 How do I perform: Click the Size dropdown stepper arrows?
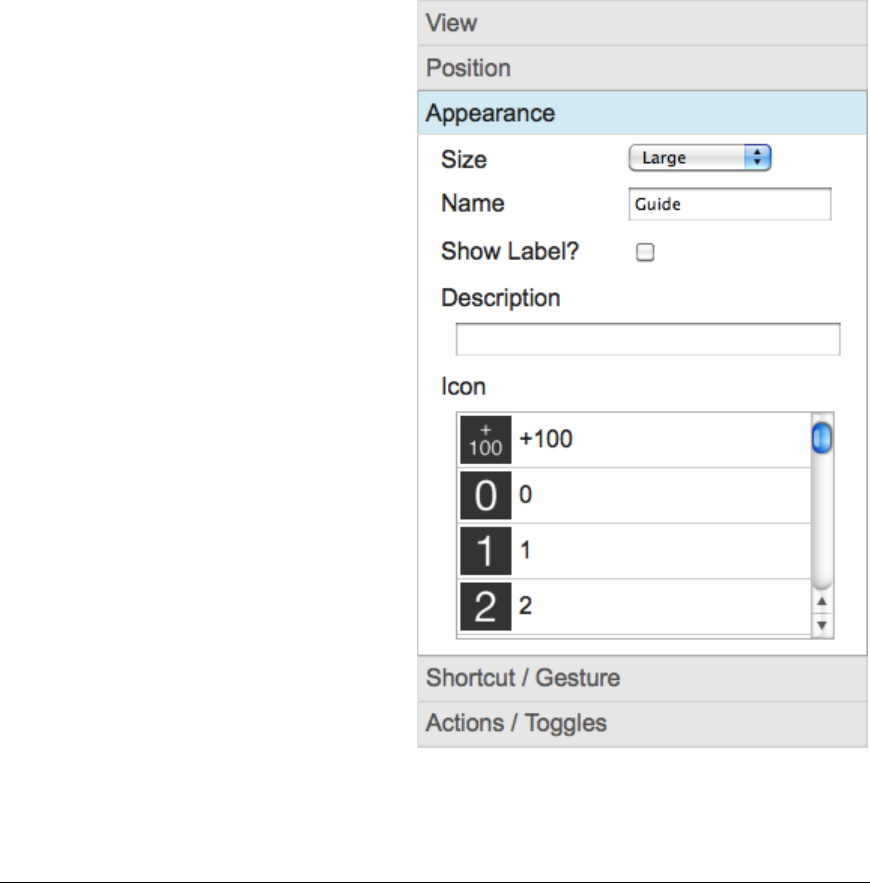757,158
